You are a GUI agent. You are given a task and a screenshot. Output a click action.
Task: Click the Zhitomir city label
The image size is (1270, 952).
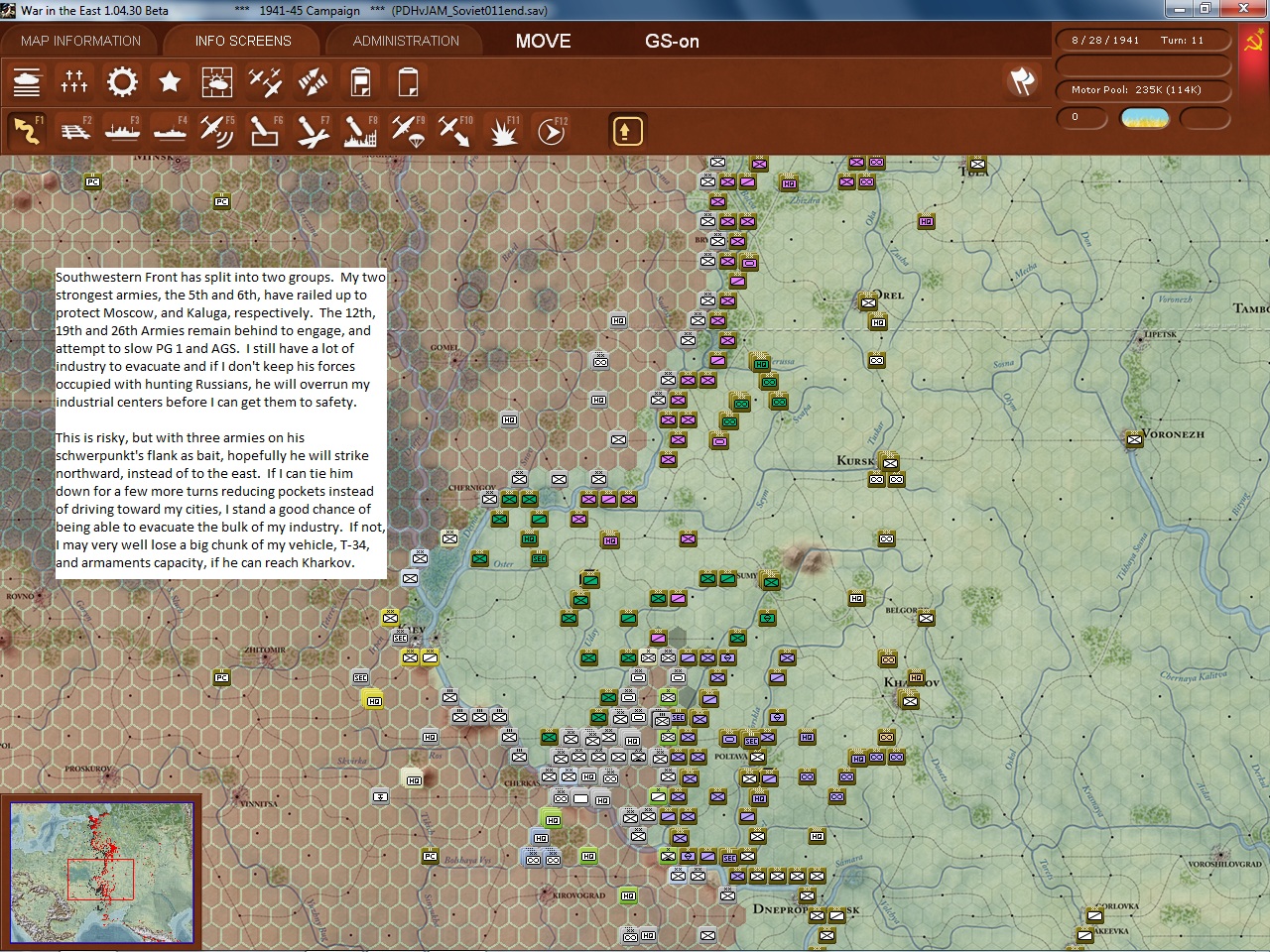(x=265, y=651)
